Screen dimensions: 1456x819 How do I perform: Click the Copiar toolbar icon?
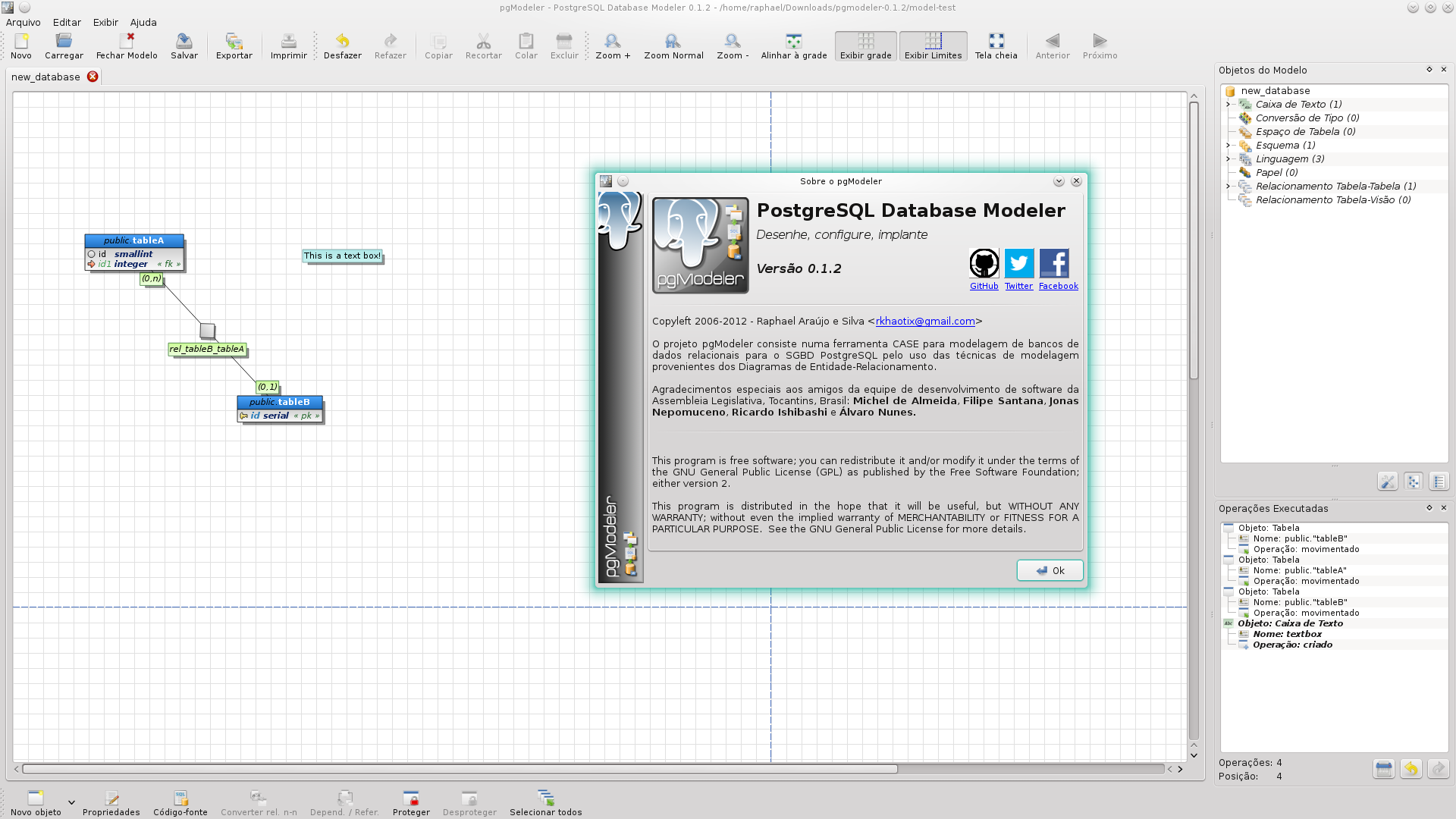point(438,41)
